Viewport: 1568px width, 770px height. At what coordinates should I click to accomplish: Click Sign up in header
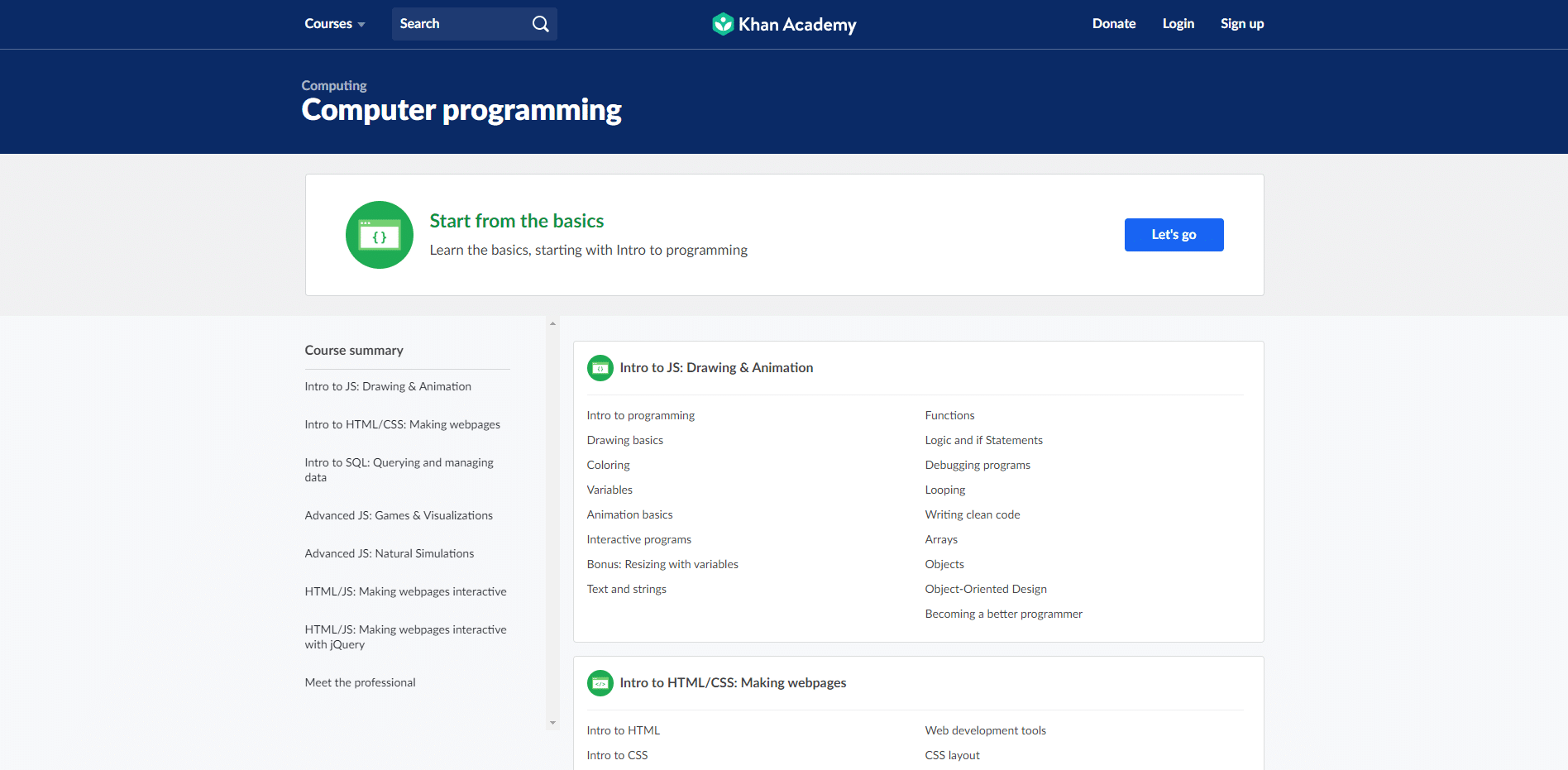(x=1242, y=24)
